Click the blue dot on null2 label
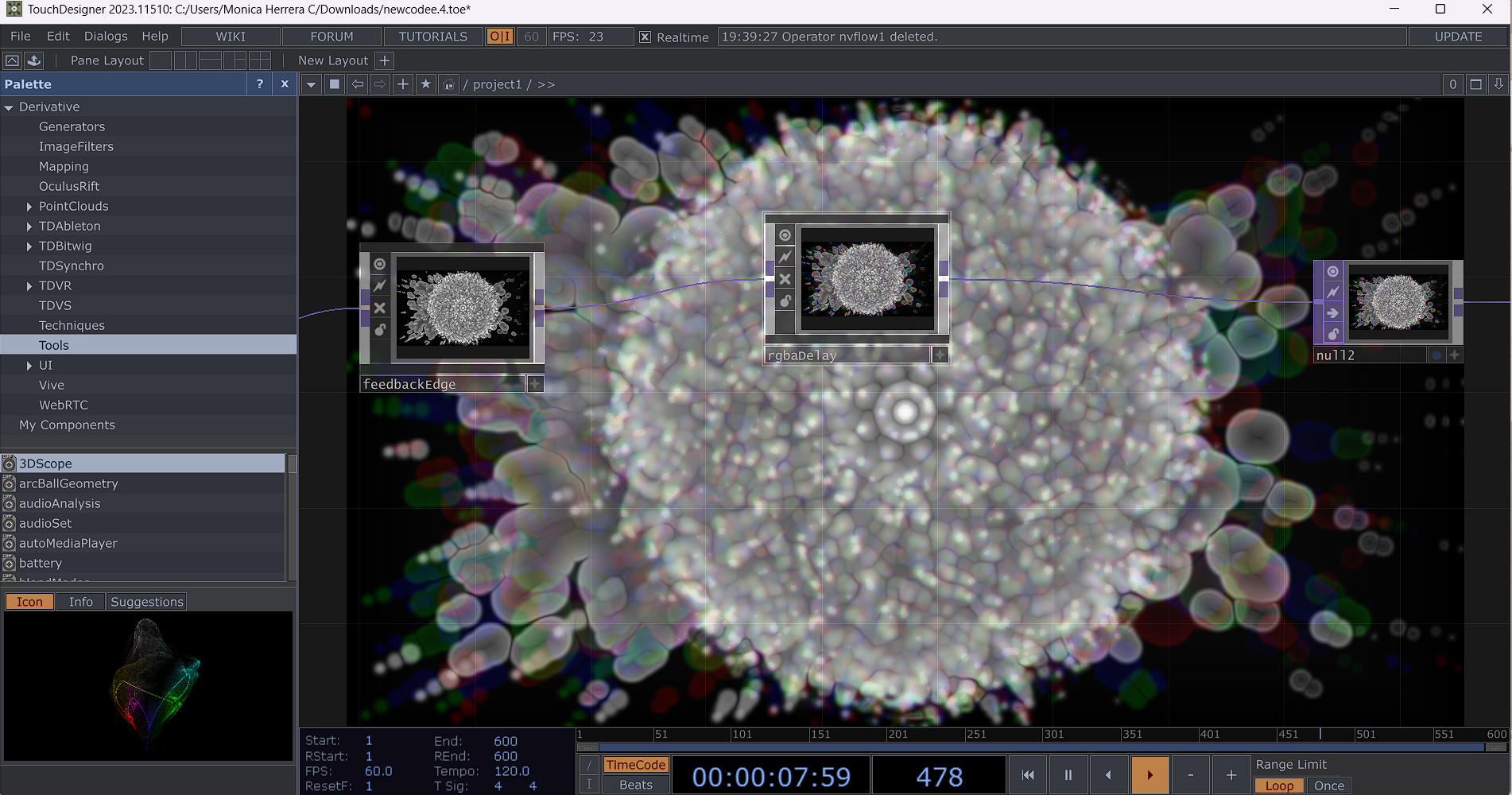Image resolution: width=1512 pixels, height=795 pixels. click(1436, 355)
